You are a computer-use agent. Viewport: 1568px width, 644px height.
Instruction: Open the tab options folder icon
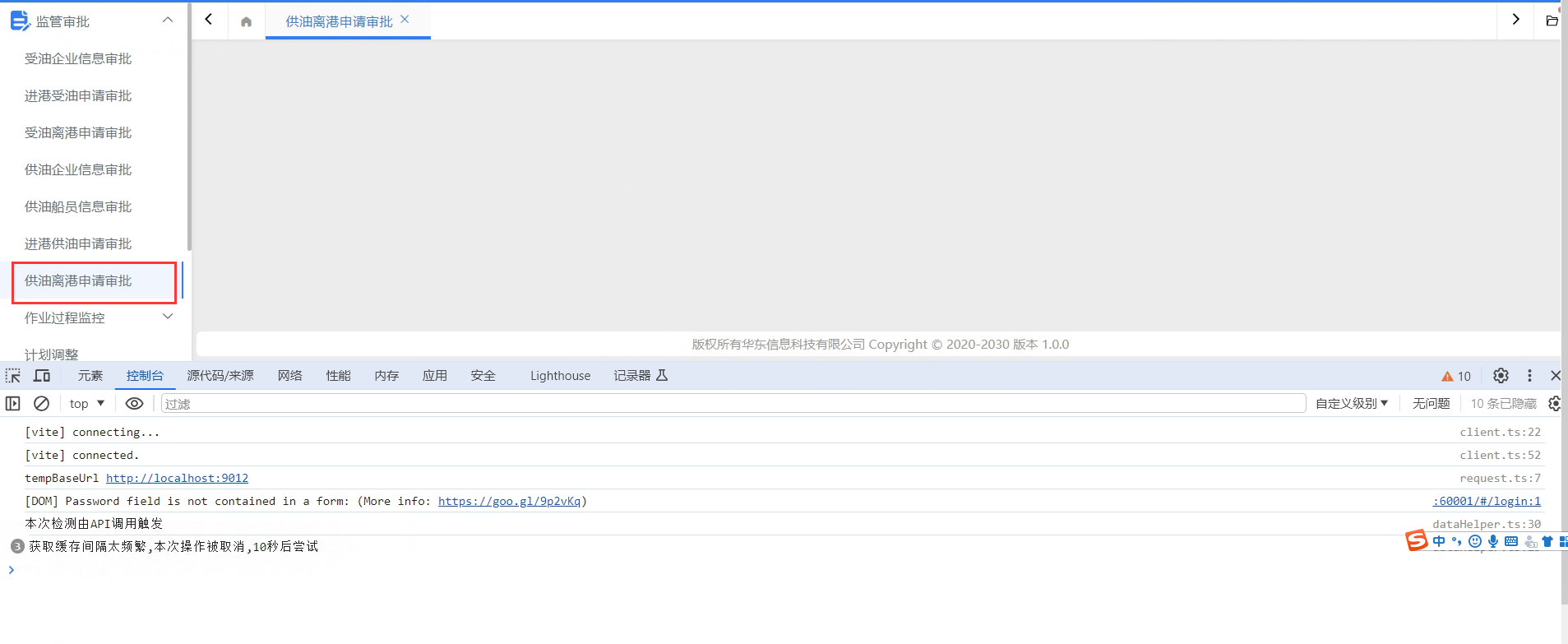click(1552, 21)
